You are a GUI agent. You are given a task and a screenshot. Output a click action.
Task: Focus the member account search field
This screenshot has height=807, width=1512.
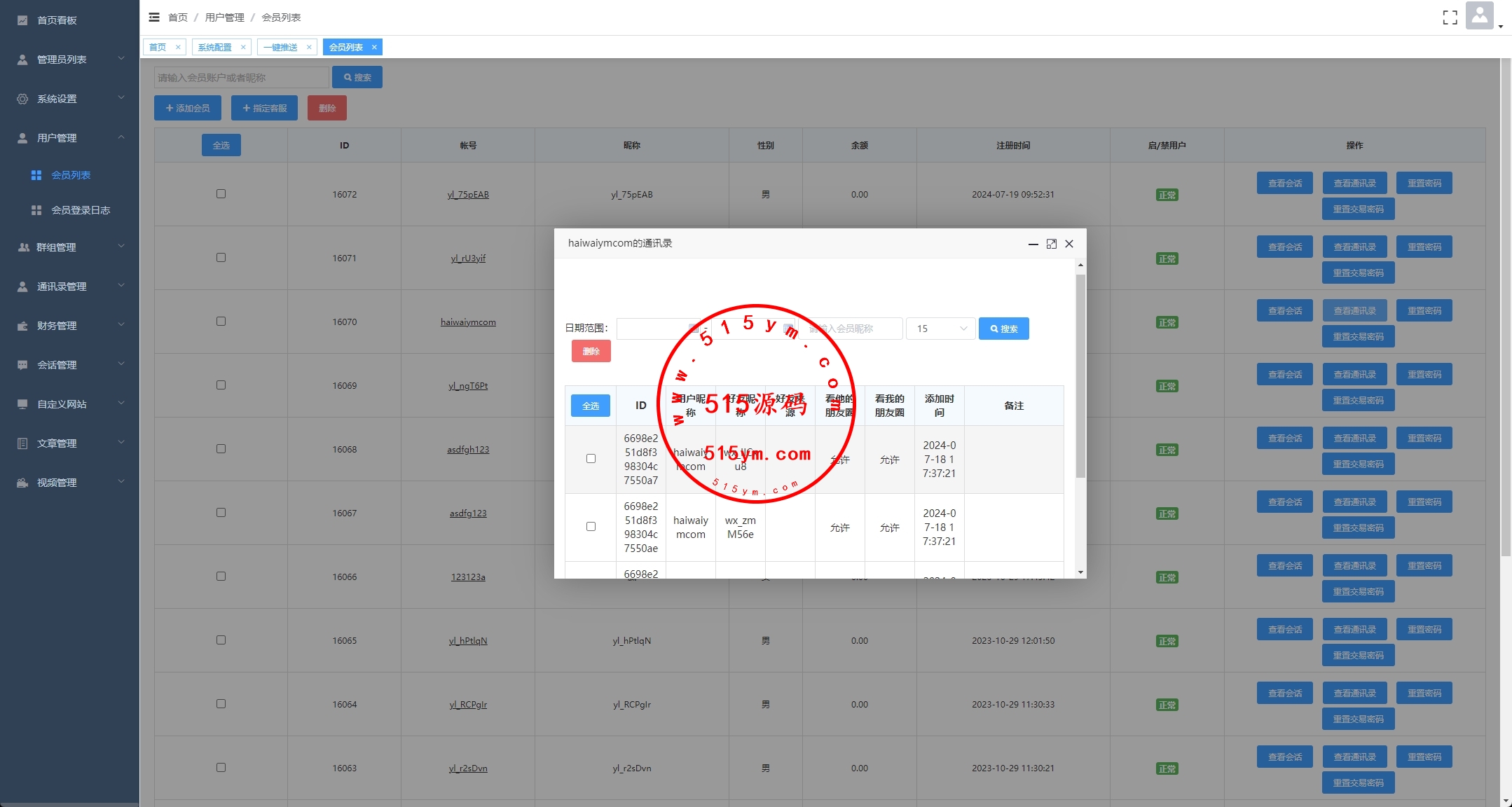pyautogui.click(x=241, y=78)
